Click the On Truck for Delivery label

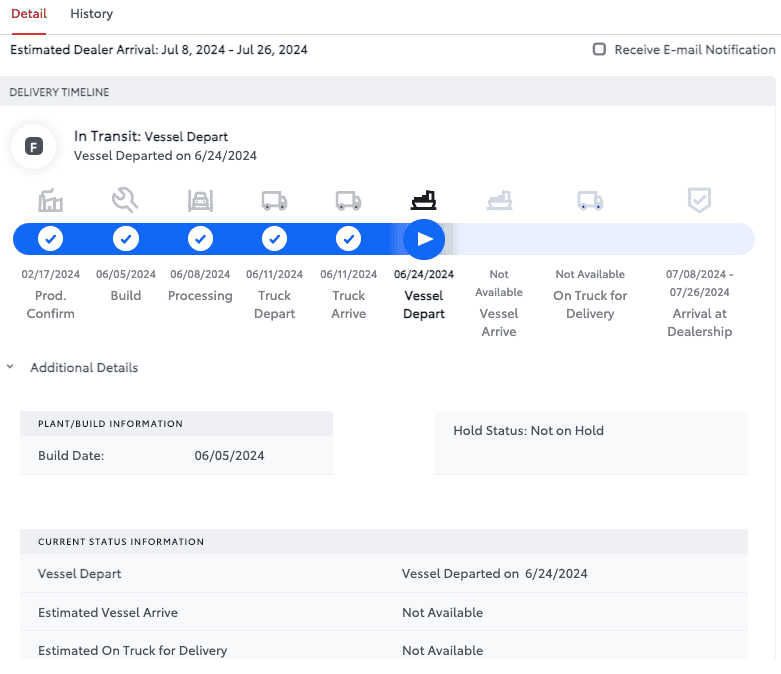590,304
